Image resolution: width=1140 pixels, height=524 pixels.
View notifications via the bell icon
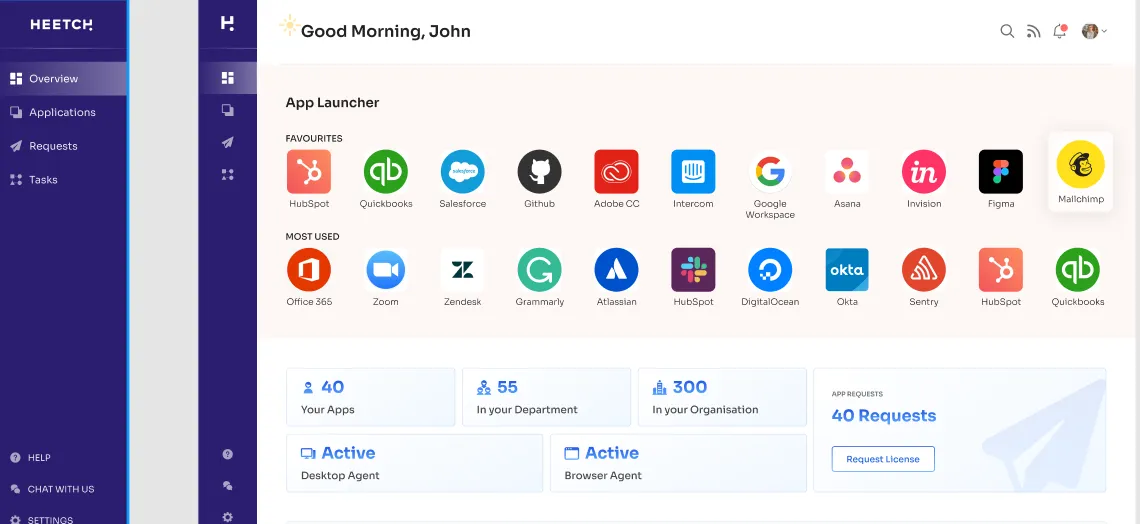click(x=1059, y=31)
